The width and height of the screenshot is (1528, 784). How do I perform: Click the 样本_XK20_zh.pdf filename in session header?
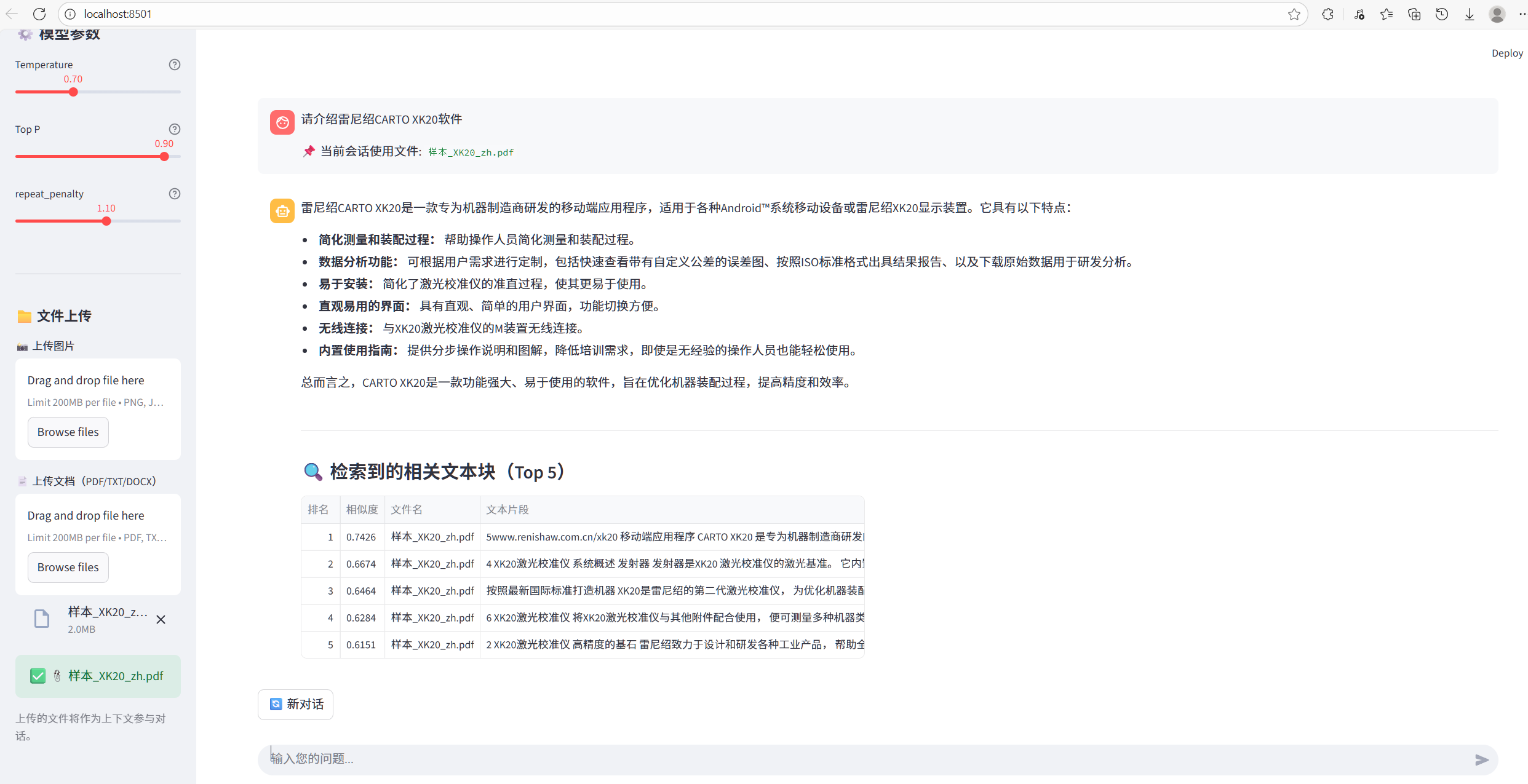click(x=471, y=152)
